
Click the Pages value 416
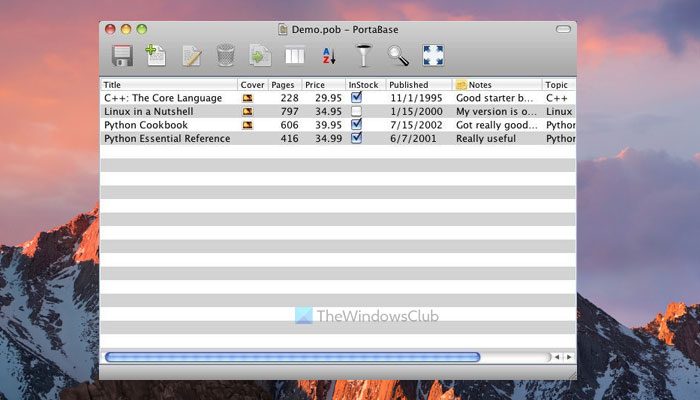tap(290, 138)
